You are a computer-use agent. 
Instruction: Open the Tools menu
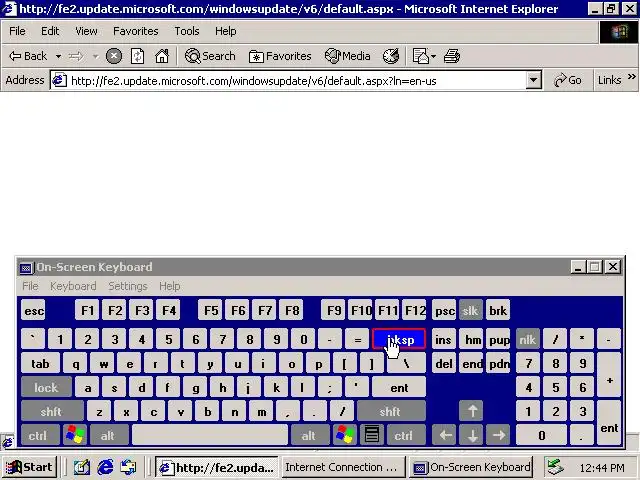click(x=187, y=31)
